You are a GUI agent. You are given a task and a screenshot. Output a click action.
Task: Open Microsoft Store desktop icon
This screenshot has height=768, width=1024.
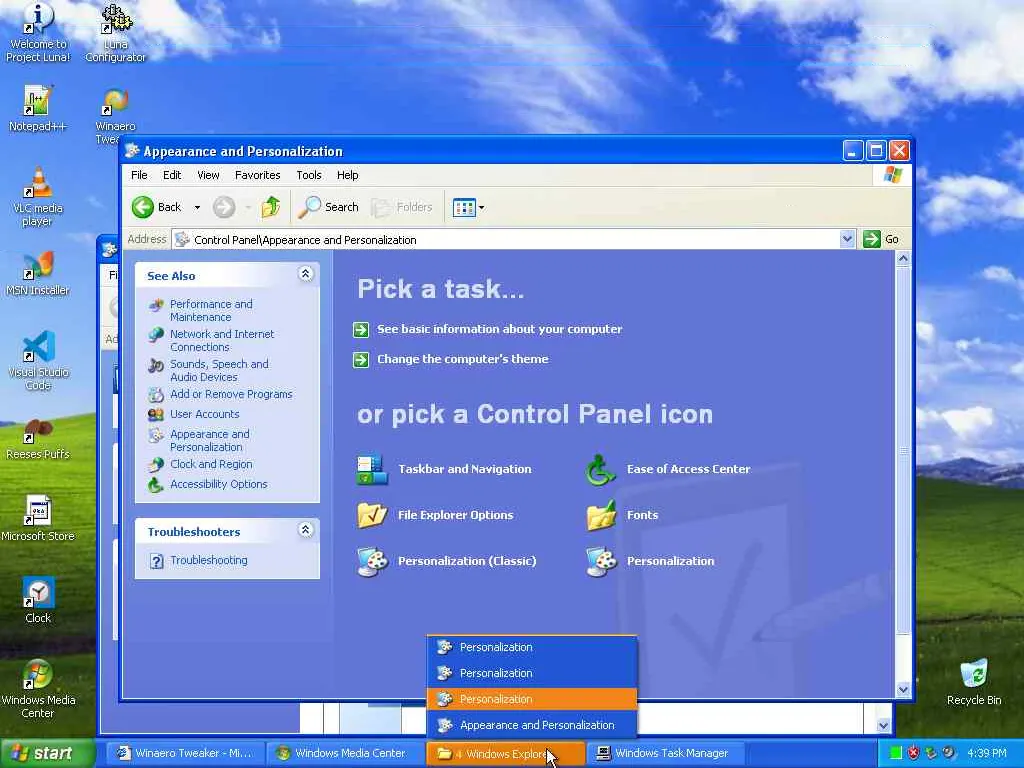point(37,519)
